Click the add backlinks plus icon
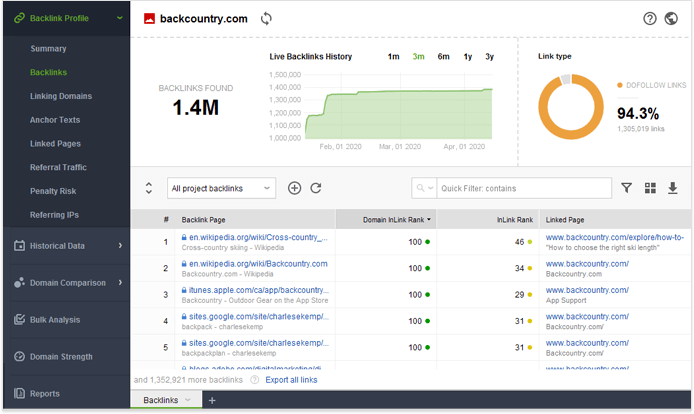694x414 pixels. [x=294, y=188]
